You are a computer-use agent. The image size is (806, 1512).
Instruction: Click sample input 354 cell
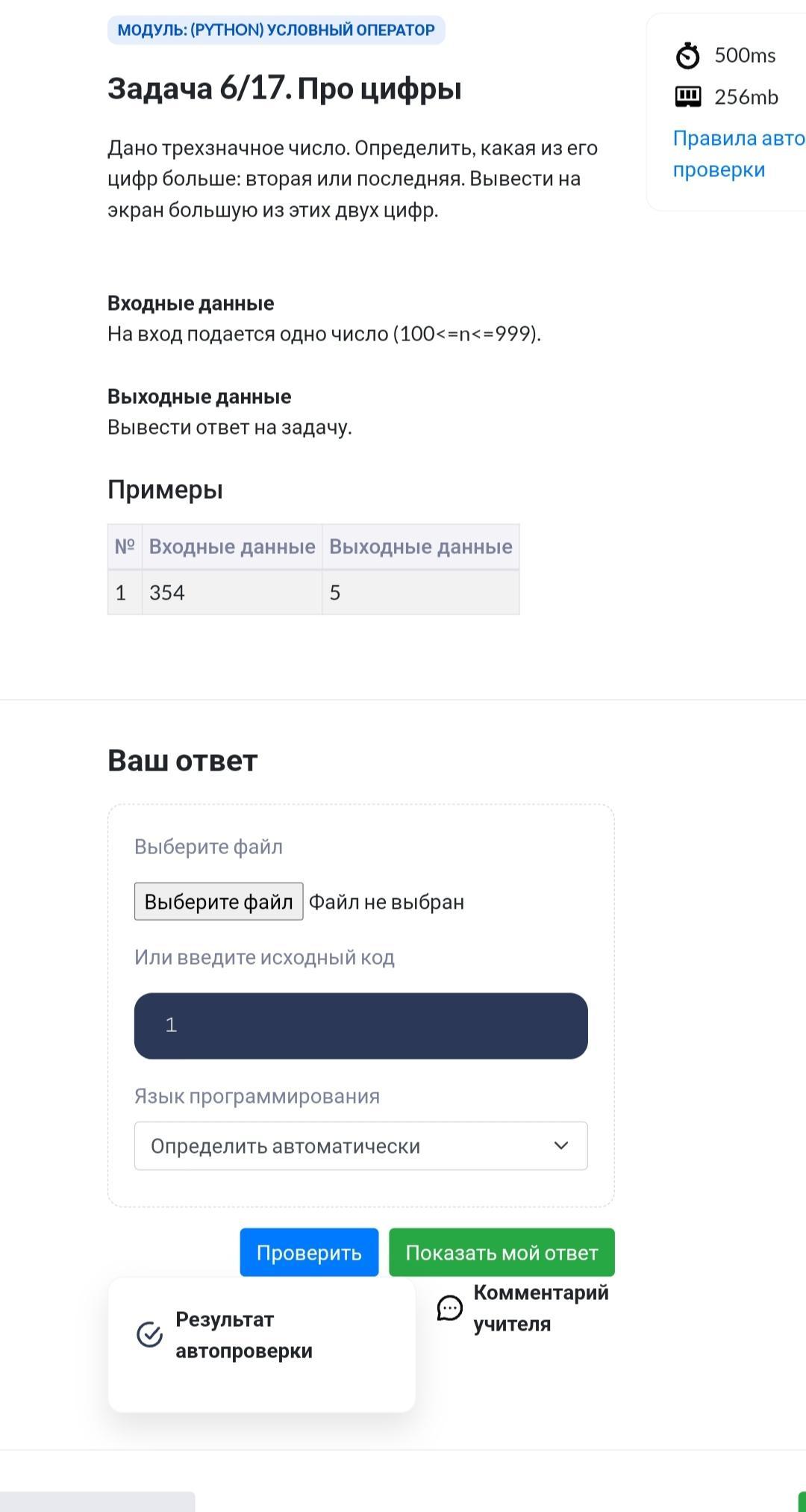232,593
